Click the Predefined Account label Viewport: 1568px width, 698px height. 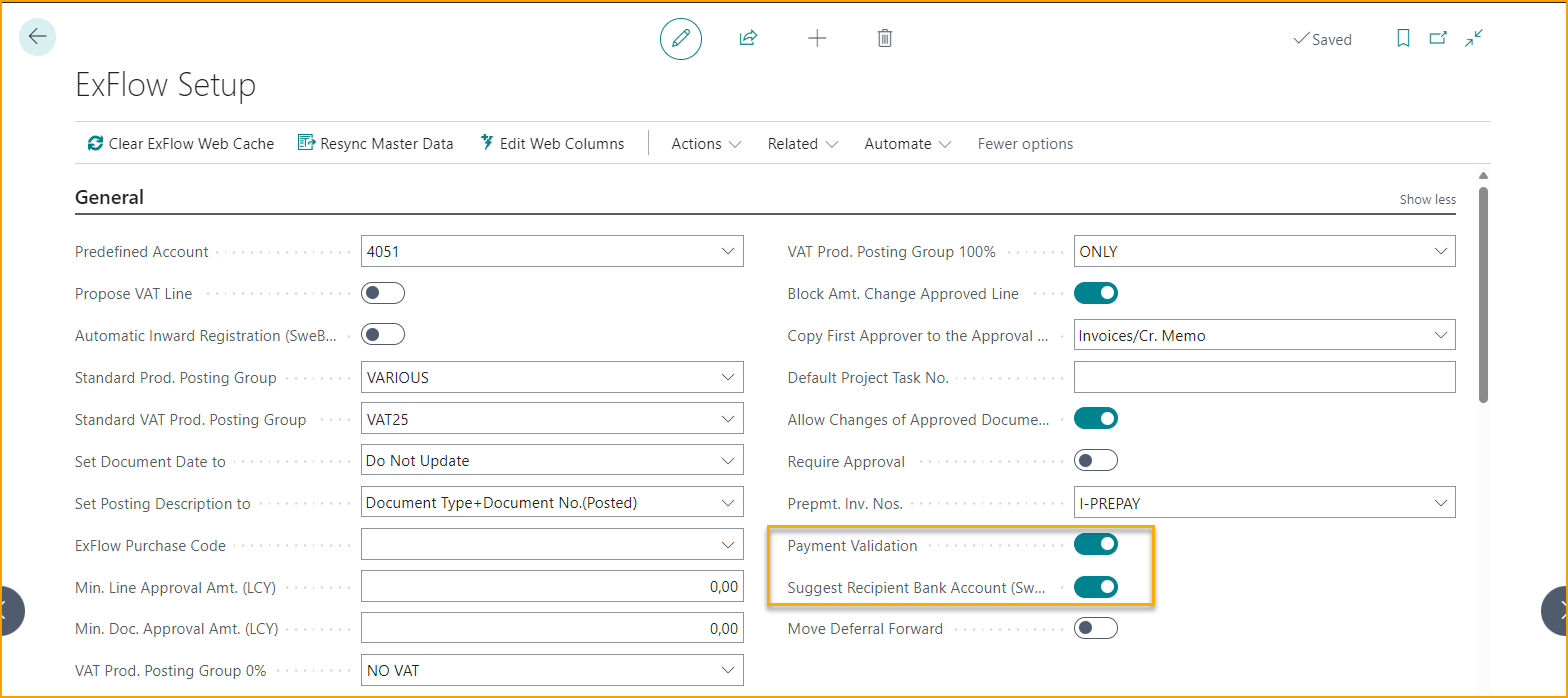point(142,251)
